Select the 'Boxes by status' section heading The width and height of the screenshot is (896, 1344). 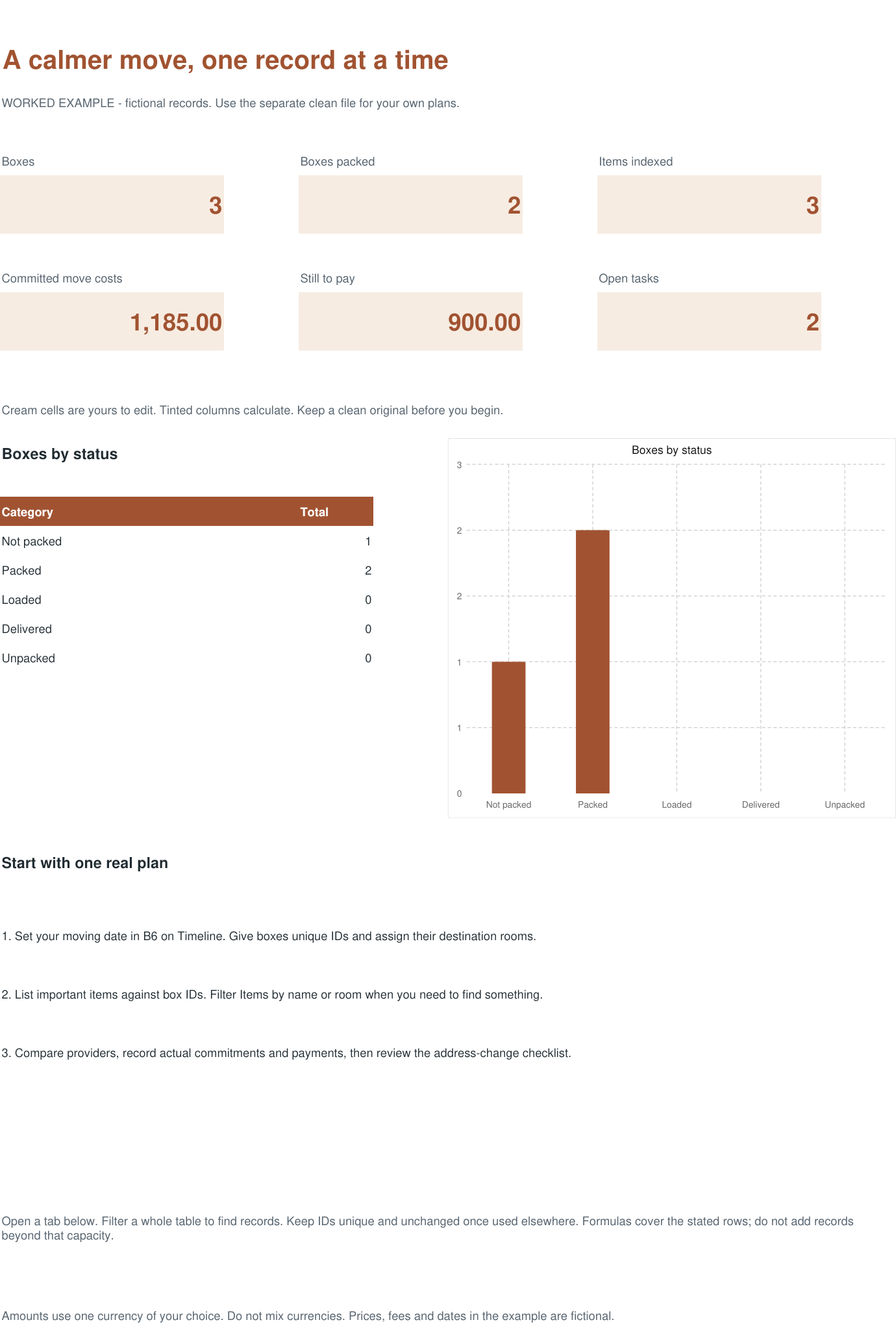click(60, 454)
